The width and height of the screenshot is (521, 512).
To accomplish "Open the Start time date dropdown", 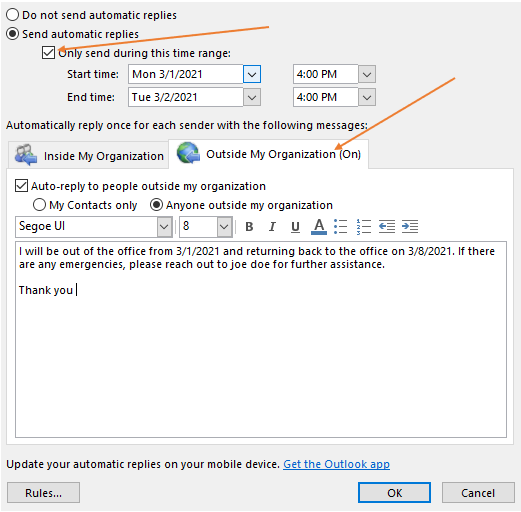I will click(x=252, y=74).
